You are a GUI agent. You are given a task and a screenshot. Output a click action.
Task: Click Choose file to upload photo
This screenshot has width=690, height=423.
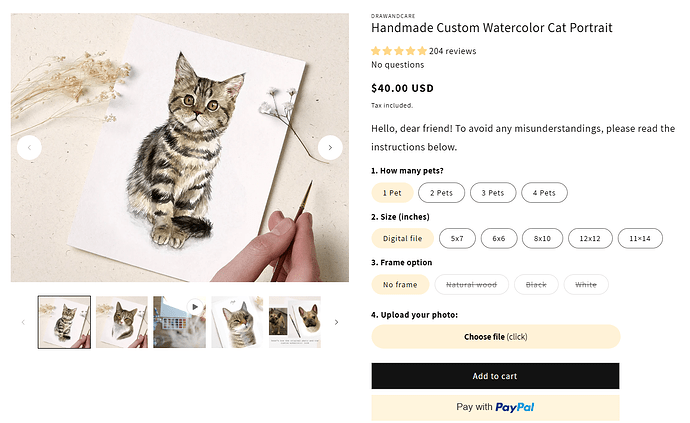495,337
